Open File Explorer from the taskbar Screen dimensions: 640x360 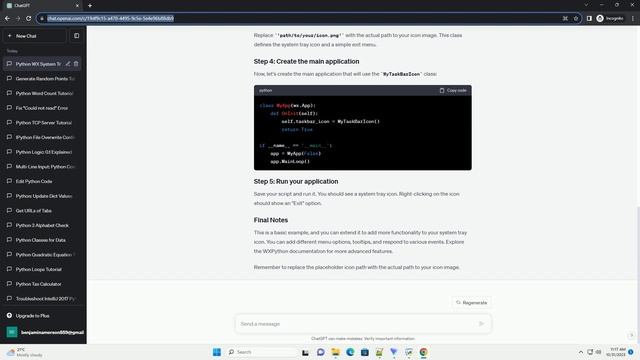click(x=335, y=352)
